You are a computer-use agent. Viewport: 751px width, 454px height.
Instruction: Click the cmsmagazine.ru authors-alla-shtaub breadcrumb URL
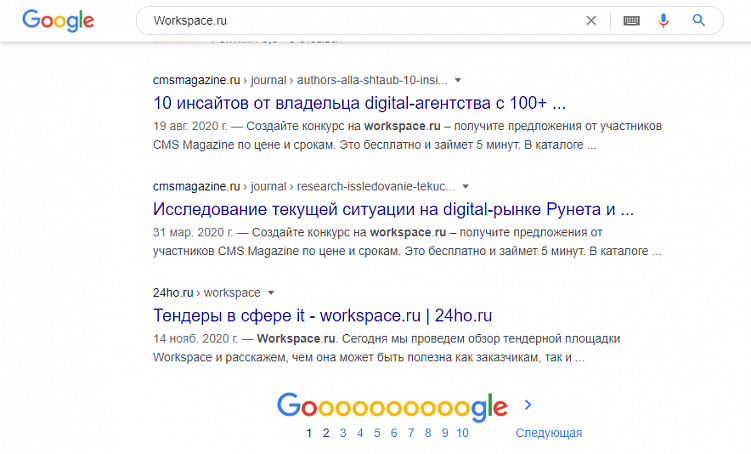click(x=300, y=80)
